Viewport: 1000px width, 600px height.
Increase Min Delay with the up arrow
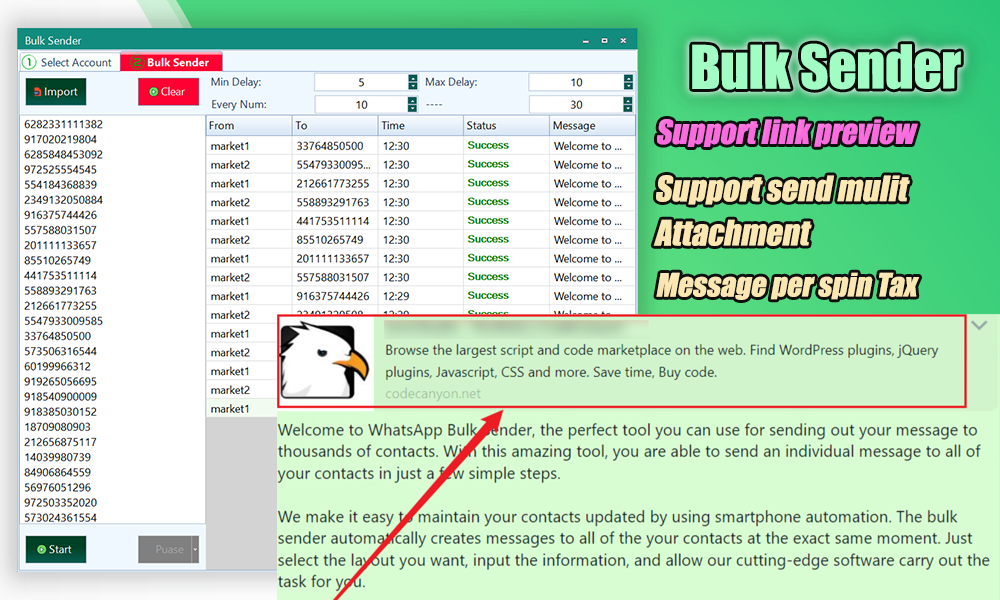412,80
